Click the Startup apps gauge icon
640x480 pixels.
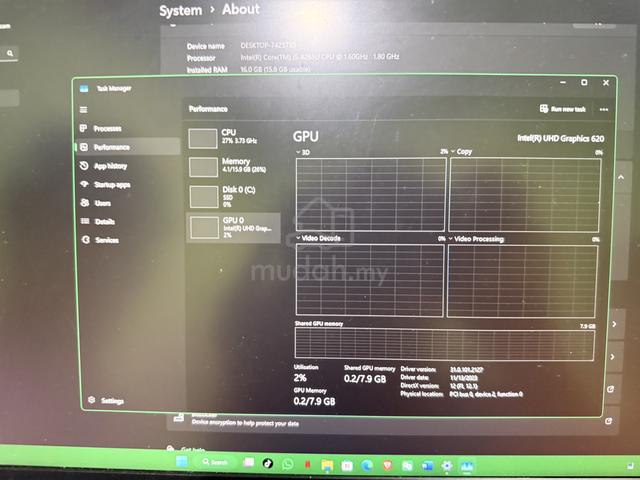[x=84, y=184]
